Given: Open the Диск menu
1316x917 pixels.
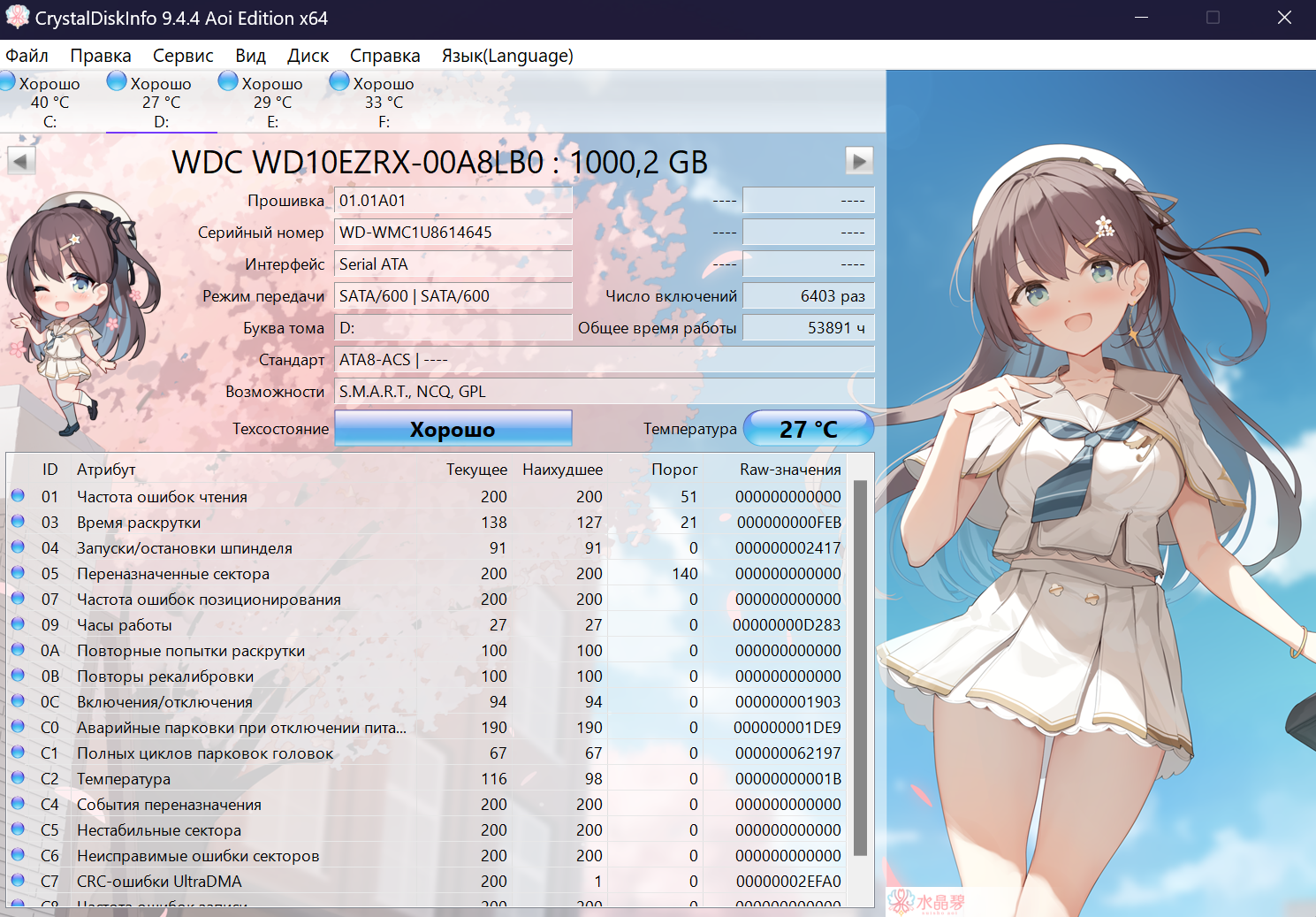Looking at the screenshot, I should (x=308, y=56).
